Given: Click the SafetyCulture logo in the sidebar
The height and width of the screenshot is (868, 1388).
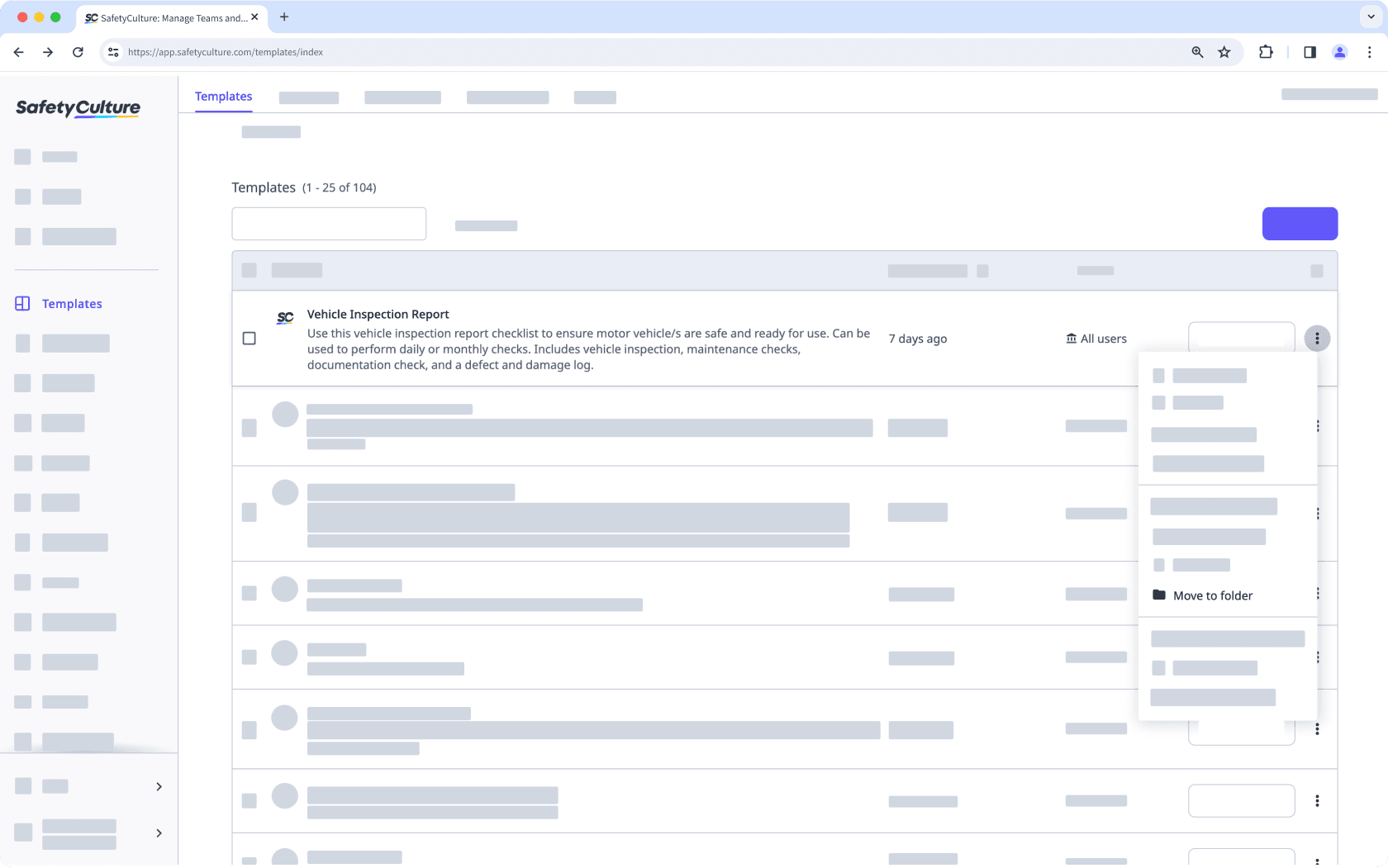Looking at the screenshot, I should [x=77, y=107].
